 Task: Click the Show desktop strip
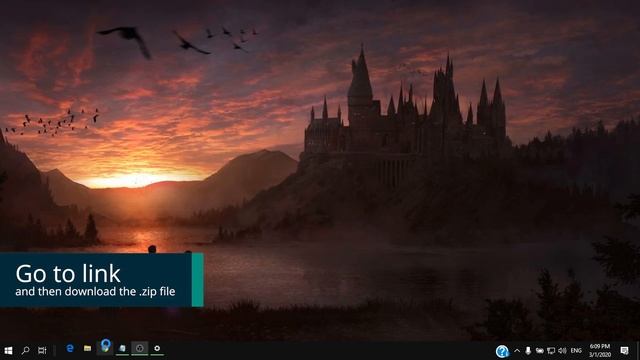638,351
